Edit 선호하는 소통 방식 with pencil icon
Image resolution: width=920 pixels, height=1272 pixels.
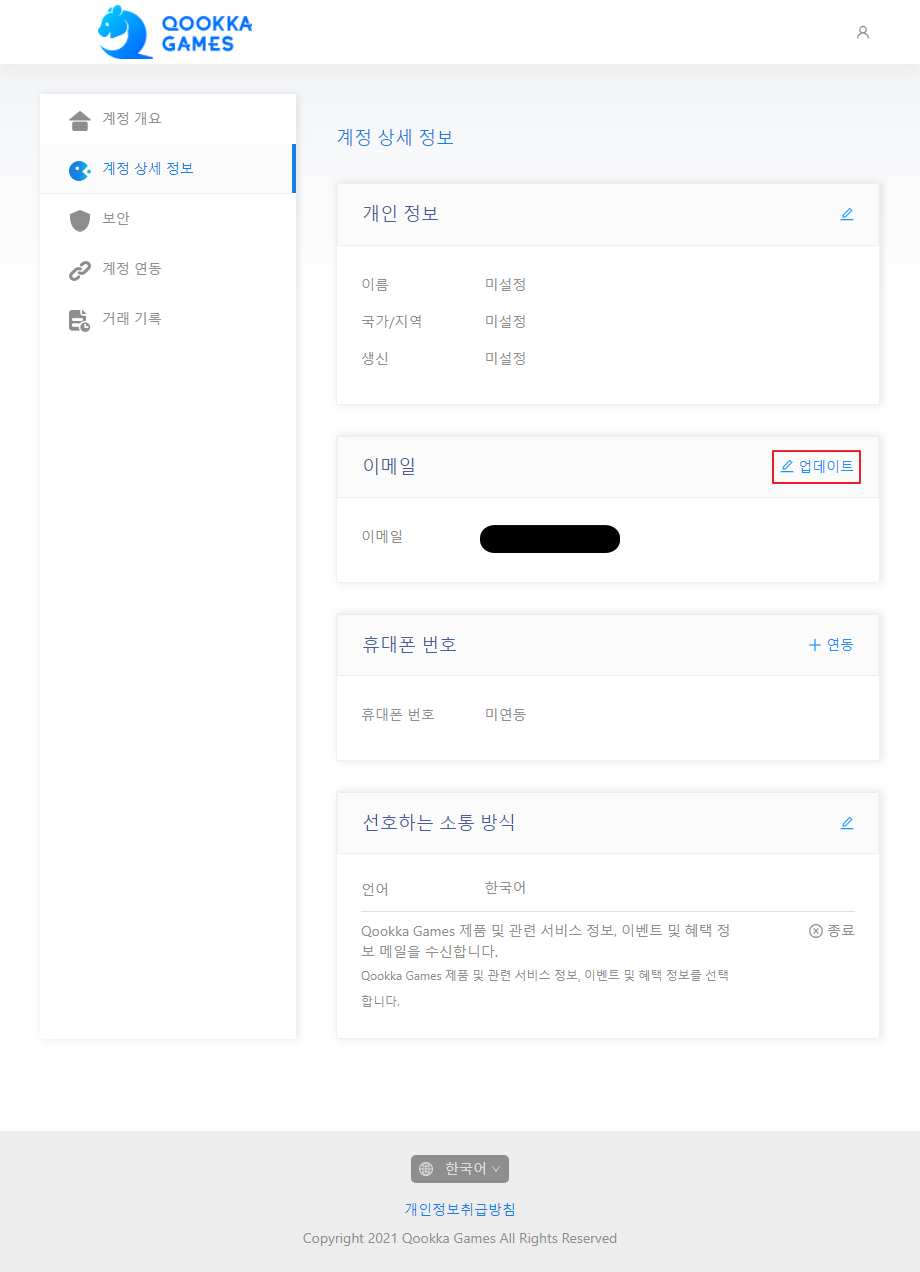tap(847, 823)
